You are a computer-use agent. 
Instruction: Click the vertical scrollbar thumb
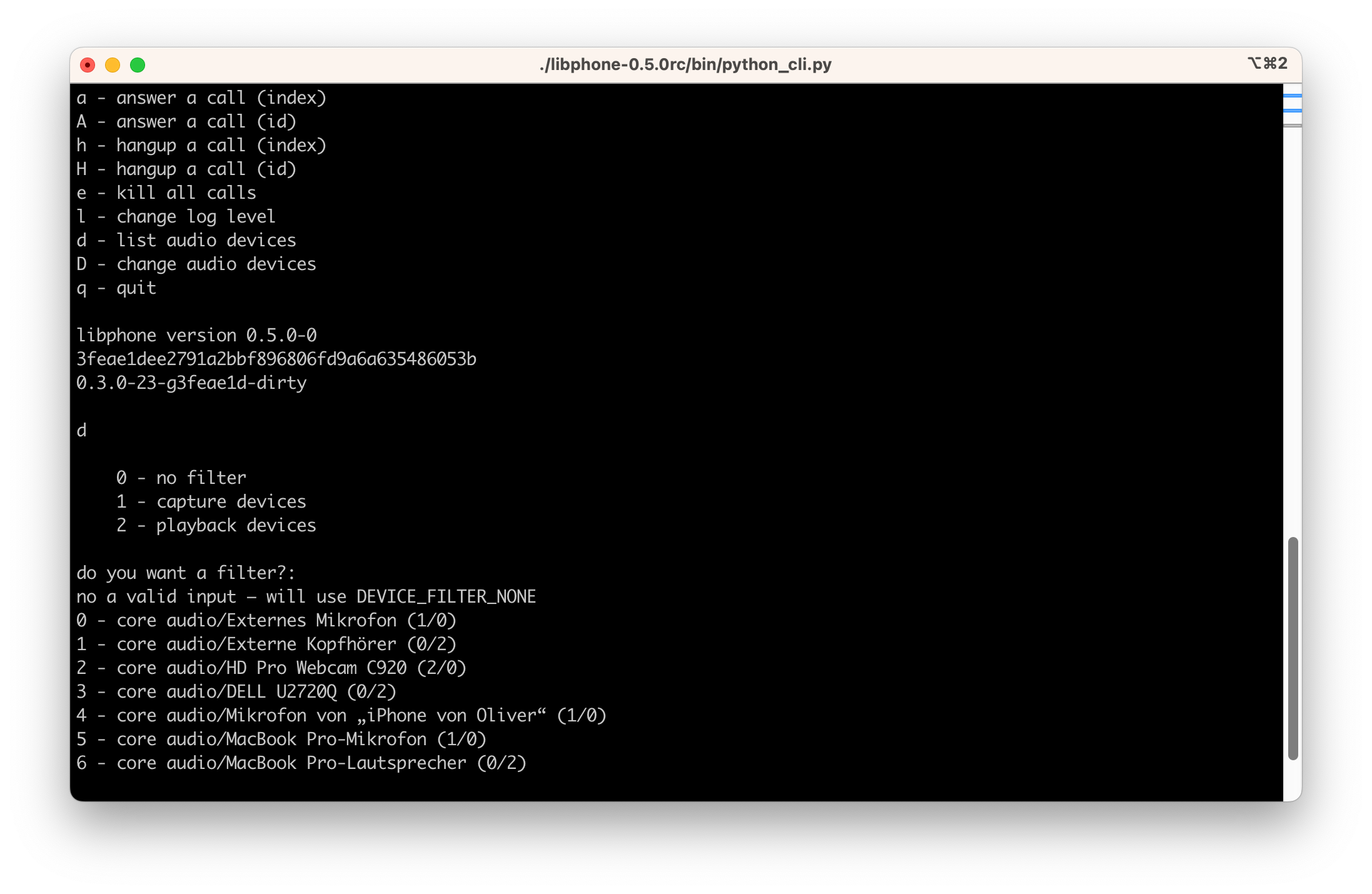pyautogui.click(x=1293, y=648)
